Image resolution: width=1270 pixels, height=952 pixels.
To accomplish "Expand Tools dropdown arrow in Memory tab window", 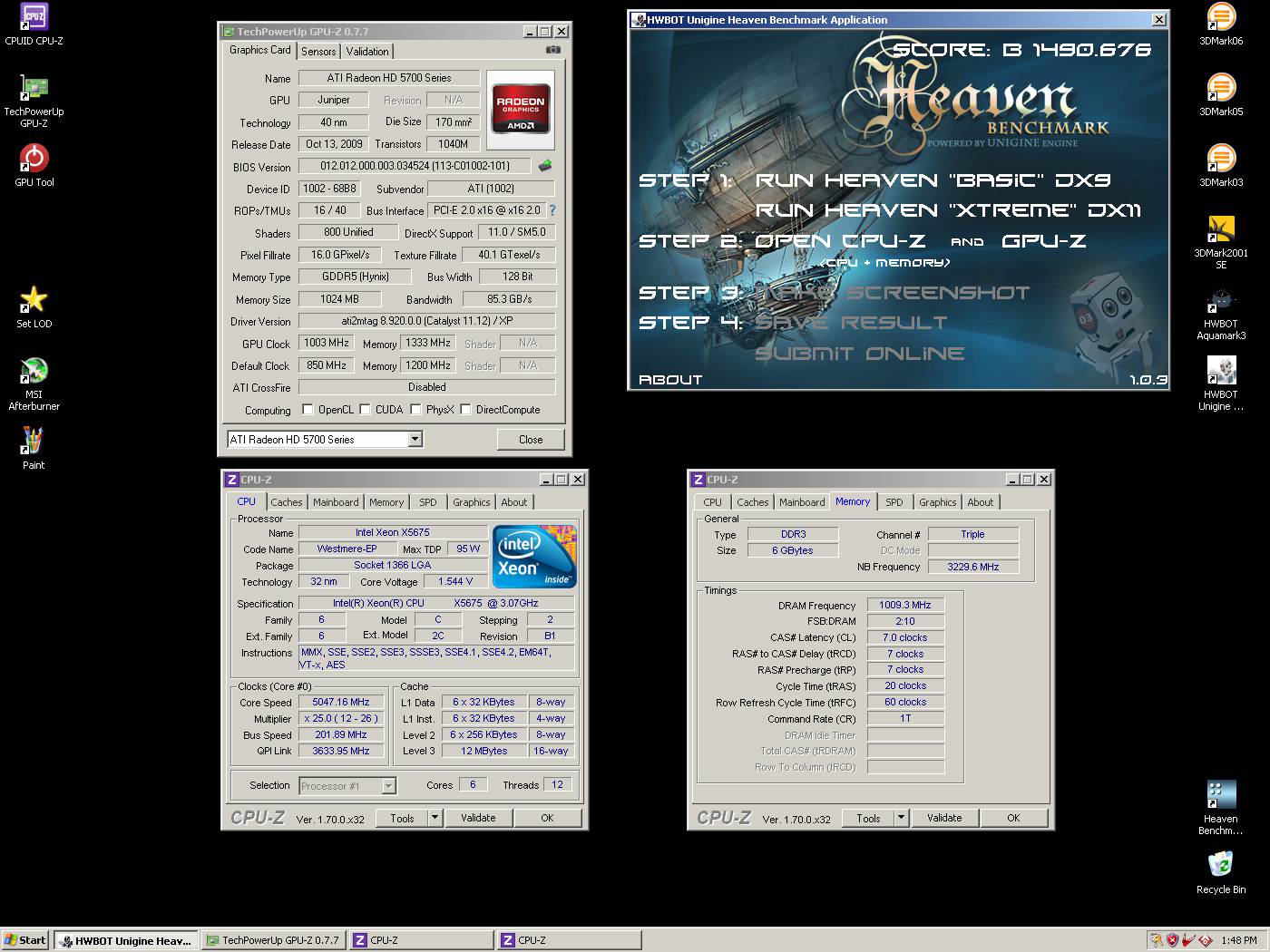I will pos(902,818).
